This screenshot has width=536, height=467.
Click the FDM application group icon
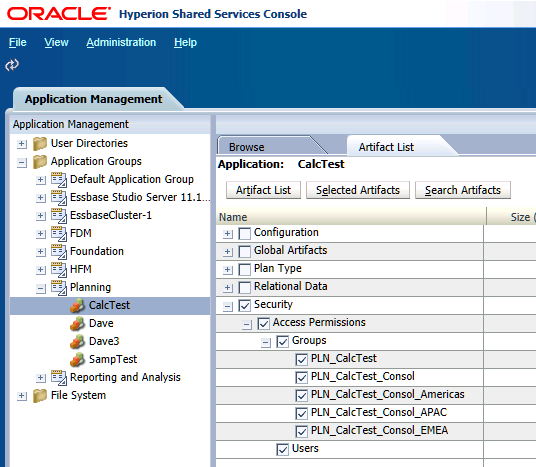pyautogui.click(x=59, y=234)
